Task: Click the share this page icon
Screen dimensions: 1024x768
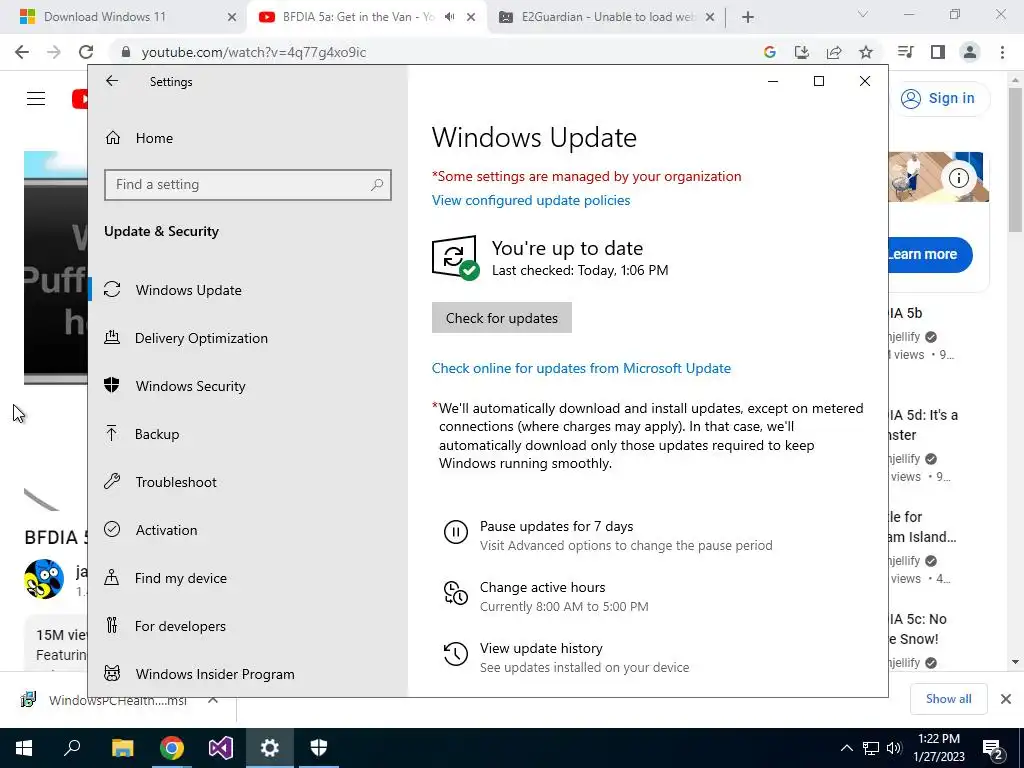Action: (x=834, y=52)
